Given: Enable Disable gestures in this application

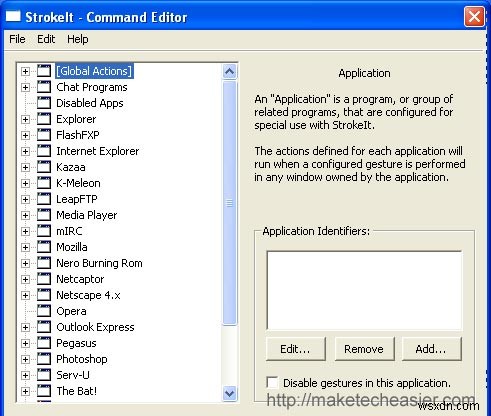Looking at the screenshot, I should (x=272, y=383).
